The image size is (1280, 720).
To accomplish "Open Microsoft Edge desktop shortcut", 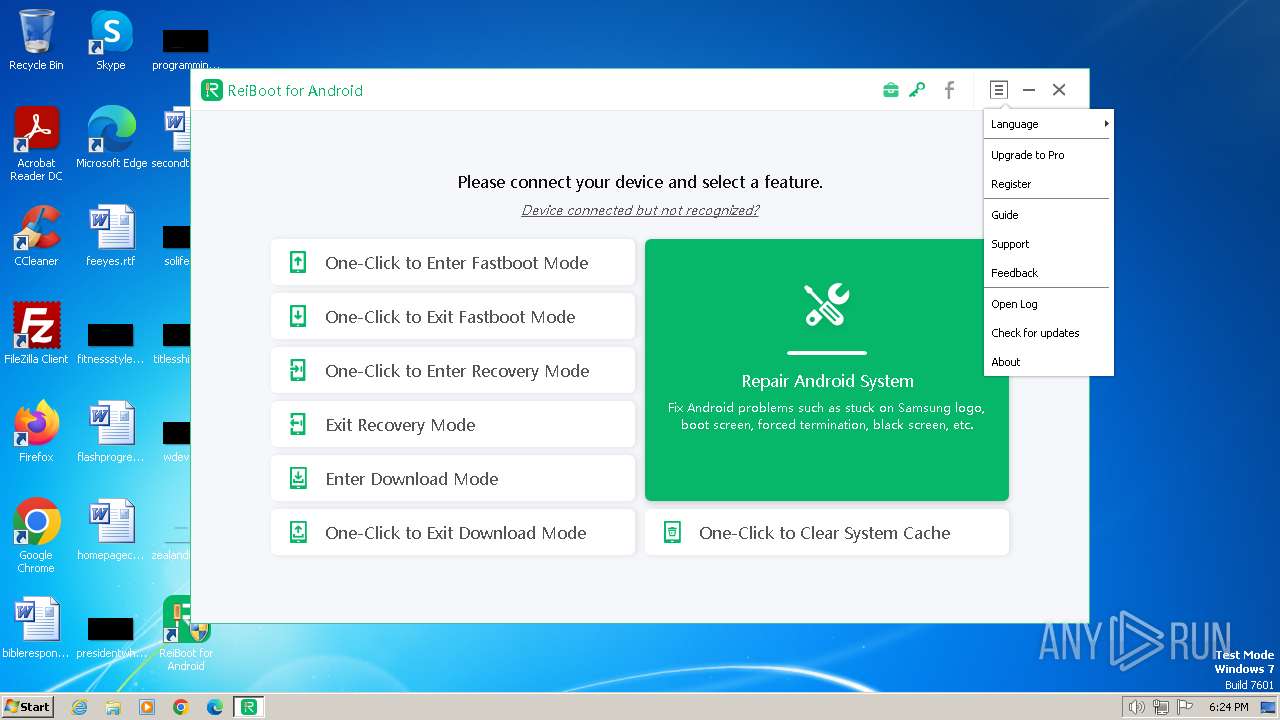I will [x=111, y=138].
